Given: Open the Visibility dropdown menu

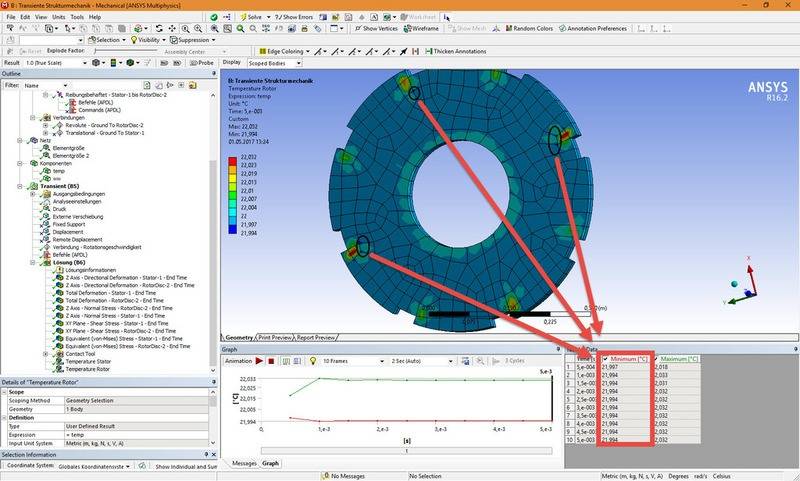Looking at the screenshot, I should [x=148, y=40].
